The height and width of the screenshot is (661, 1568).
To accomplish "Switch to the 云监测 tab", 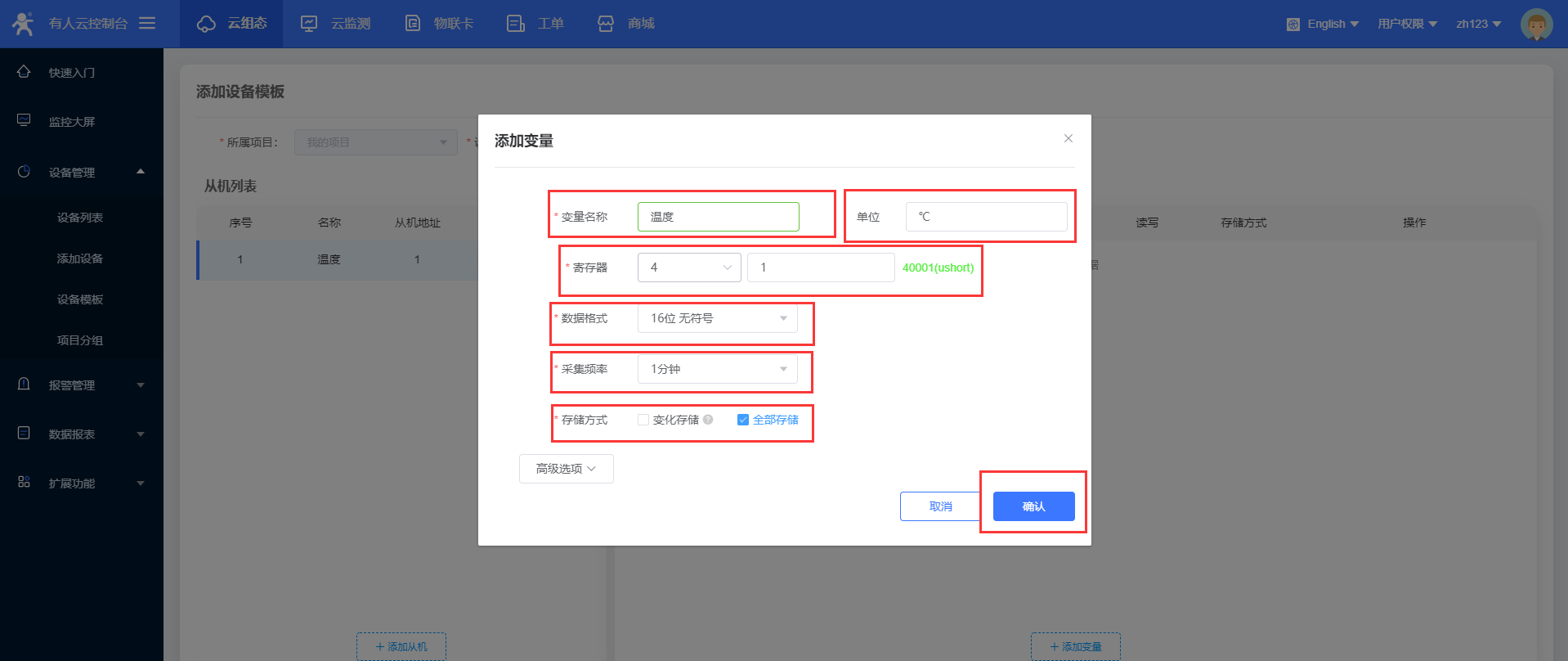I will click(336, 24).
